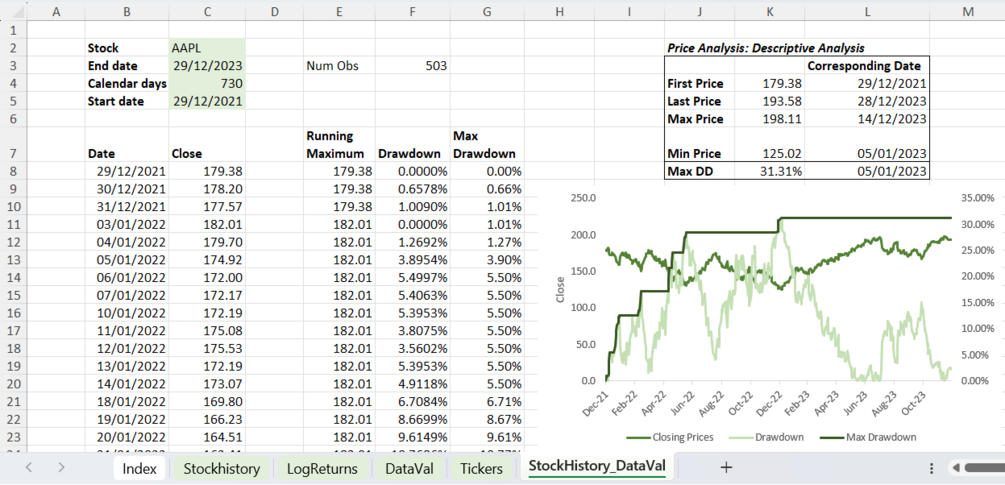This screenshot has width=1005, height=485.
Task: Select max drawdown cell 8.67%
Action: (x=486, y=419)
